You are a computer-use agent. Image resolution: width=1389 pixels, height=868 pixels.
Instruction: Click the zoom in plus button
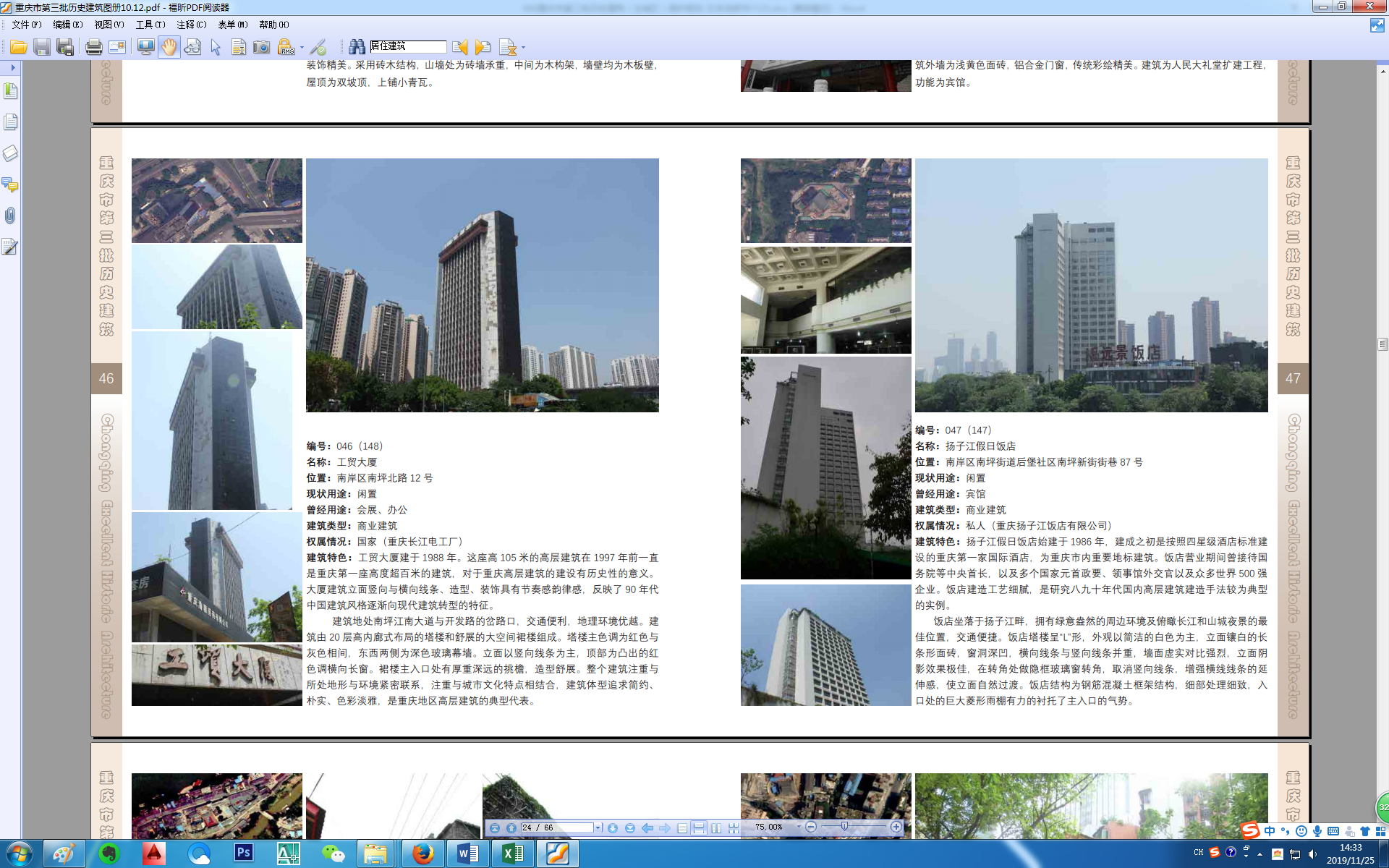[x=896, y=827]
